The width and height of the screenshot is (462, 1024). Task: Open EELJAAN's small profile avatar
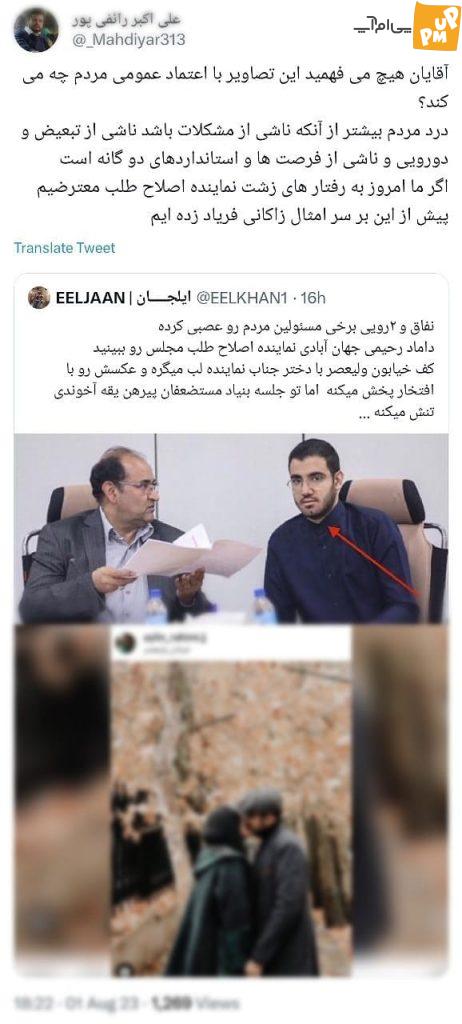click(x=39, y=298)
